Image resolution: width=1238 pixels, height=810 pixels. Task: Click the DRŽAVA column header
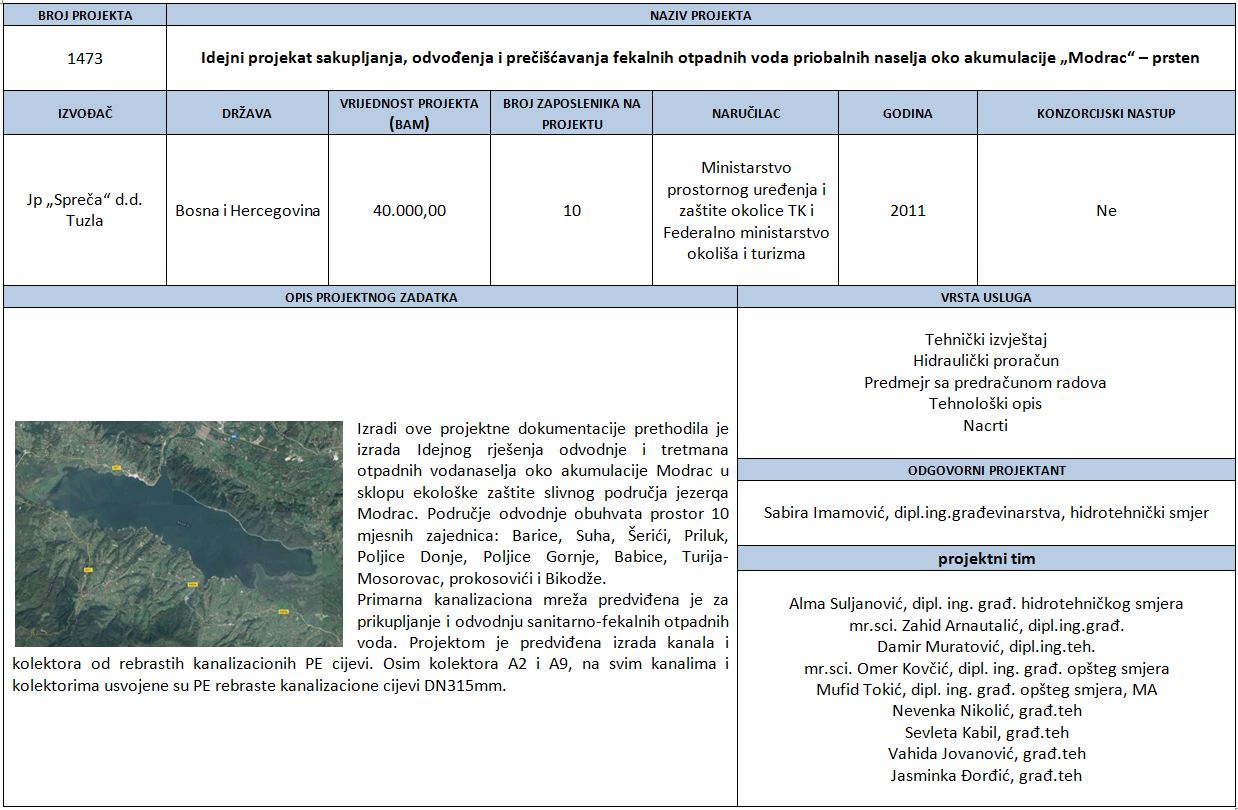pyautogui.click(x=247, y=113)
